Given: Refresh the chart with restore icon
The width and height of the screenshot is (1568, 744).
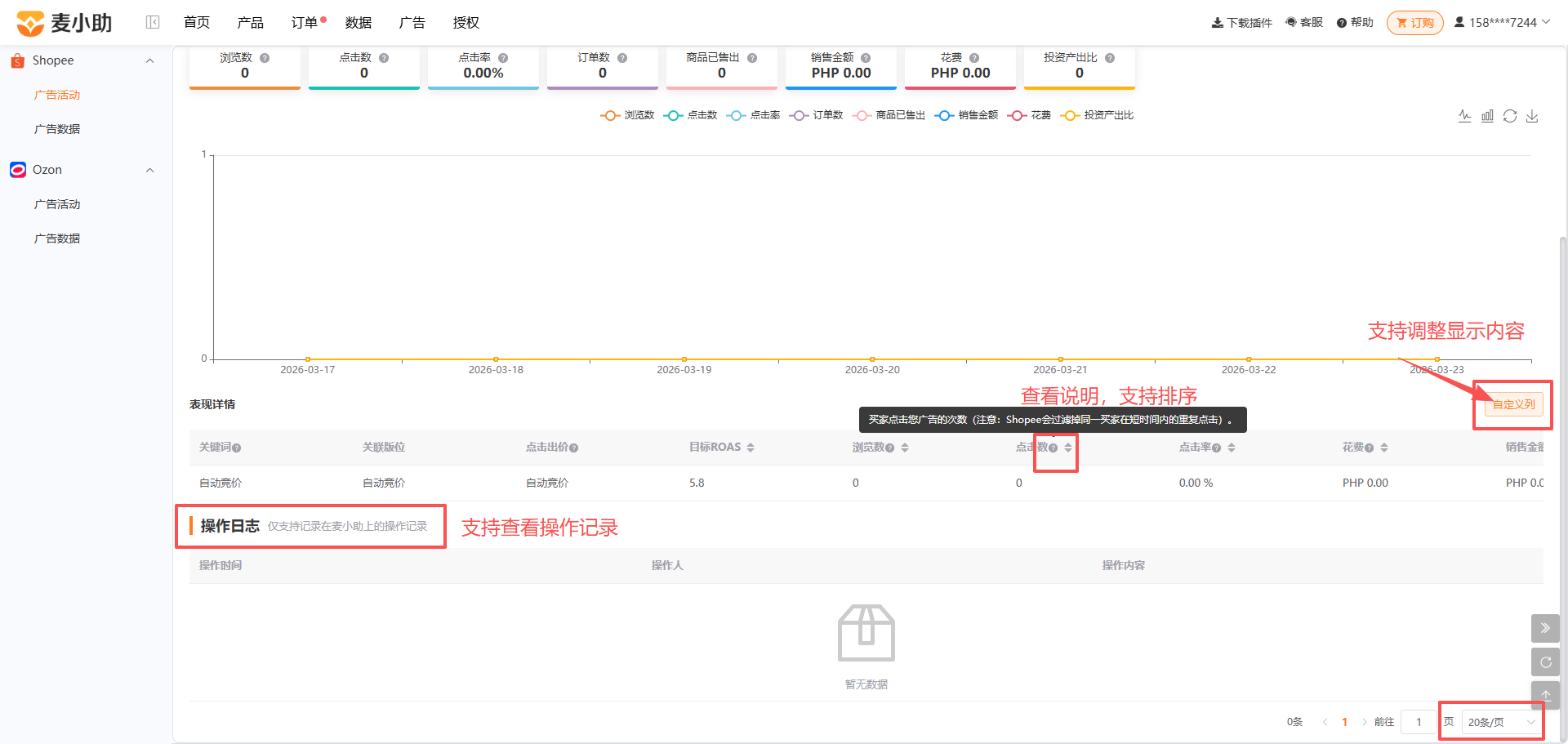Looking at the screenshot, I should coord(1510,116).
